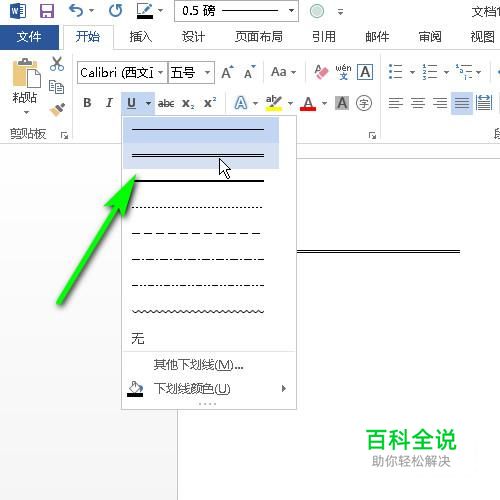Viewport: 500px width, 500px height.
Task: Apply red font color
Action: (308, 103)
